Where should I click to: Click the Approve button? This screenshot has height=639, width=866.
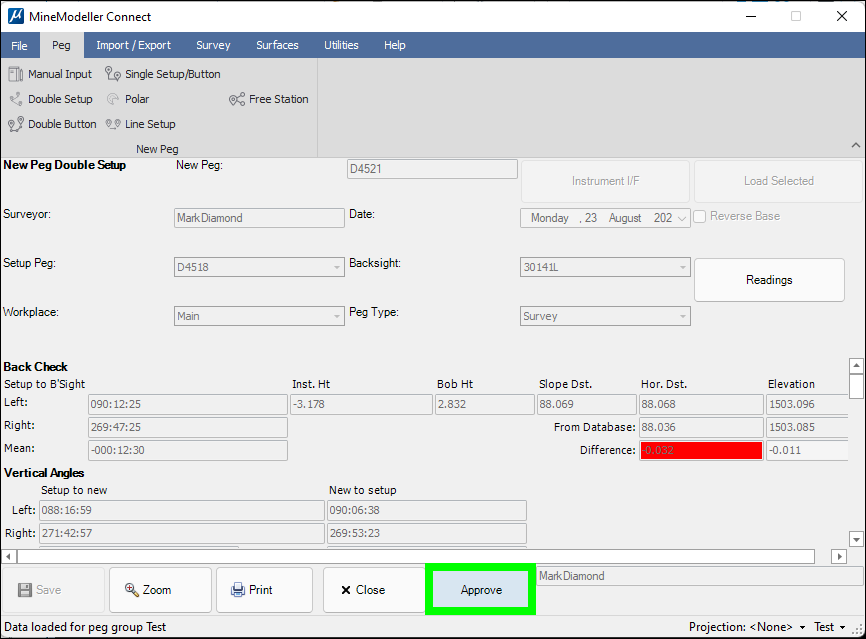[x=481, y=590]
